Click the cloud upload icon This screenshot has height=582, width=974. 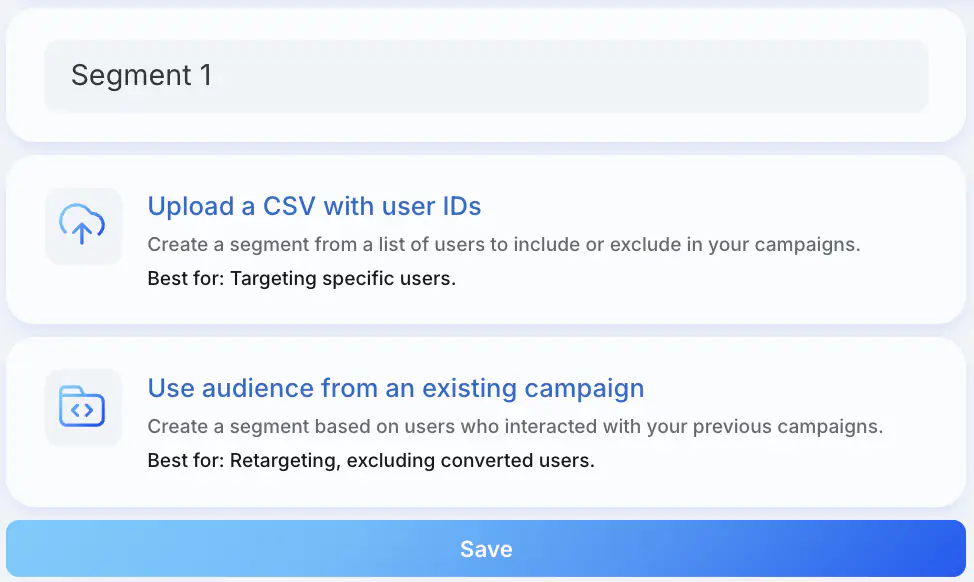[82, 224]
